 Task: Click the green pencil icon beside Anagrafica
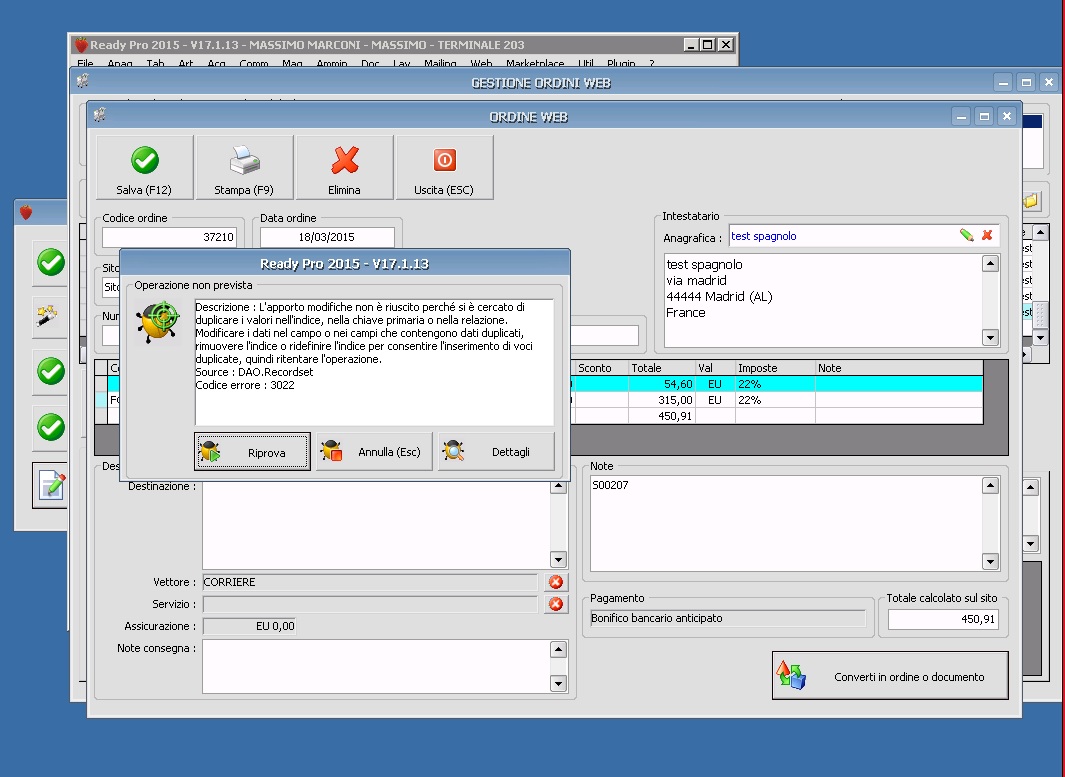click(967, 235)
